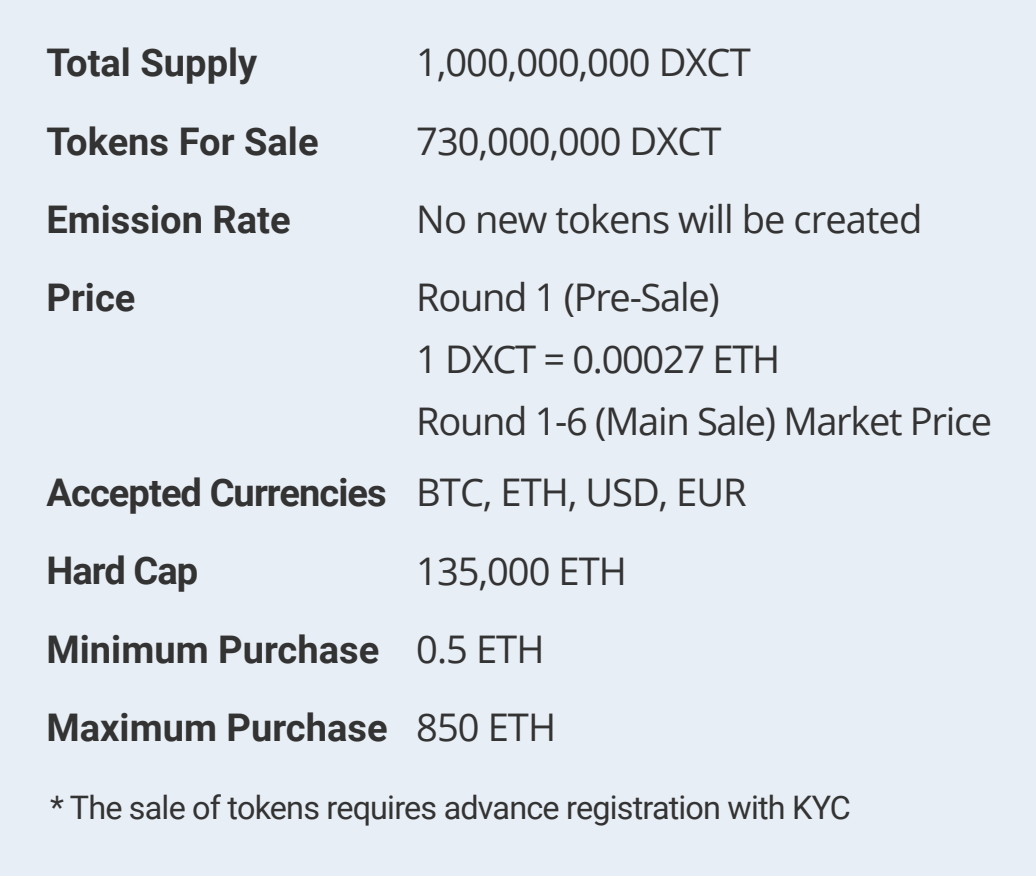This screenshot has width=1036, height=876.
Task: Click the Maximum Purchase label
Action: [x=216, y=727]
